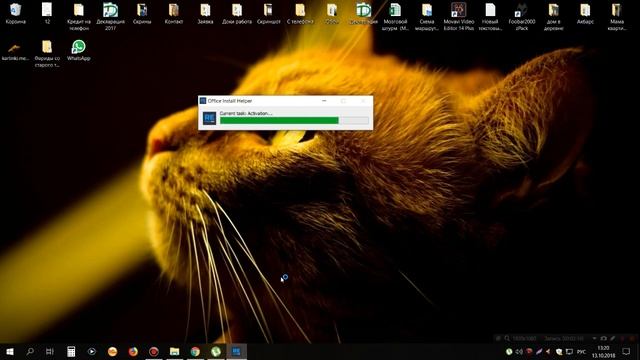Screen dimensions: 640x360
Task: Open the Скрины folder
Action: click(142, 13)
